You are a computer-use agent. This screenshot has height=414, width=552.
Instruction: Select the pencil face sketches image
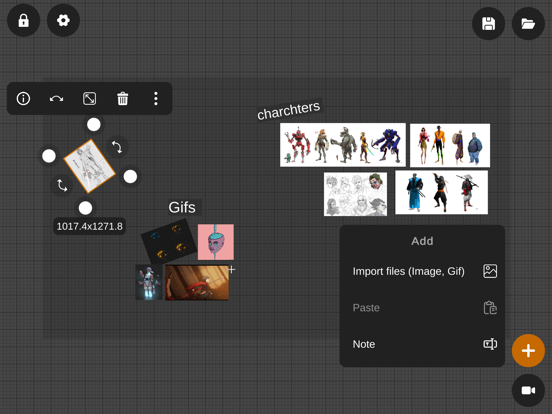click(355, 194)
